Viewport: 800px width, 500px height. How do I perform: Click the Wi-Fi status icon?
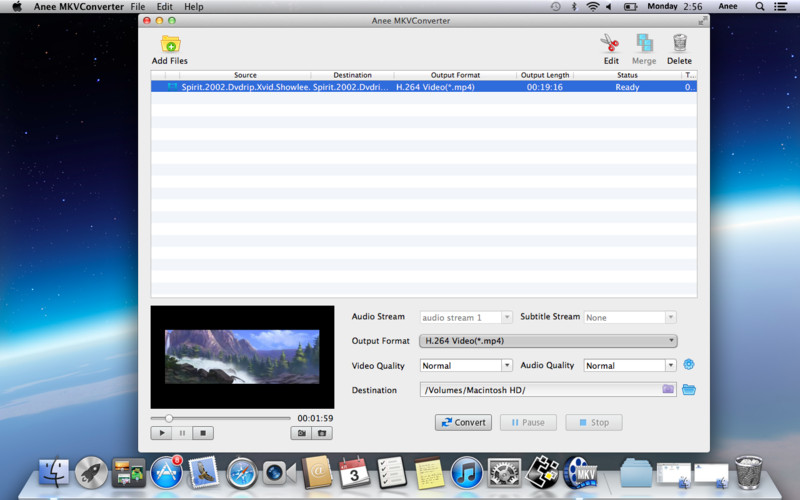point(592,7)
